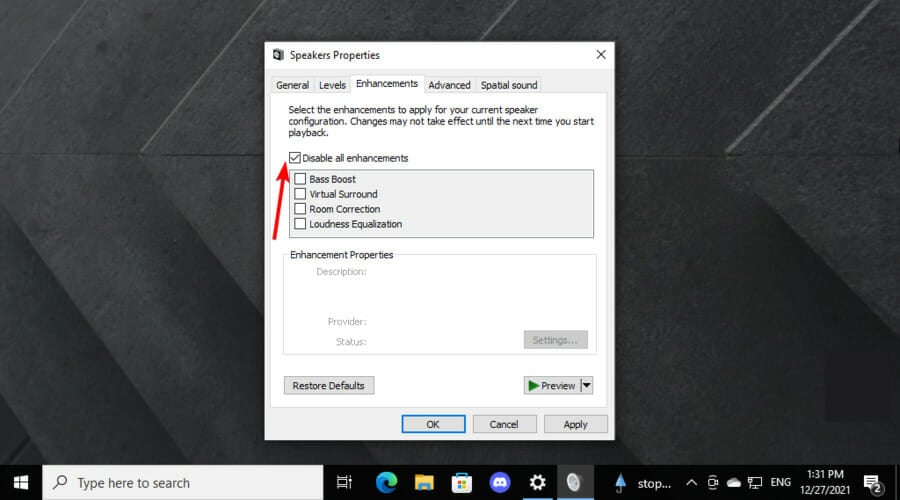Tick the Virtual Surround checkbox
Screen dimensions: 900x500
[300, 194]
